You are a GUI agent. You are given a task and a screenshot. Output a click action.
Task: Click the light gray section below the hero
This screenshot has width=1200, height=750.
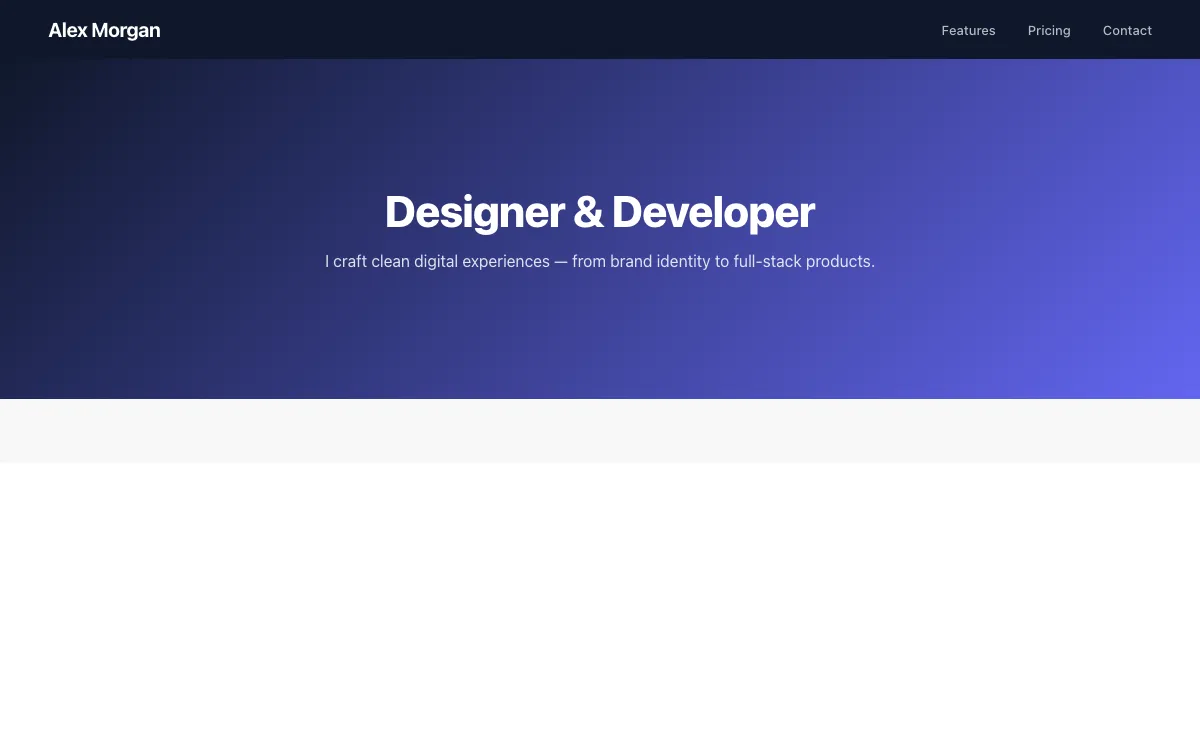pyautogui.click(x=600, y=431)
